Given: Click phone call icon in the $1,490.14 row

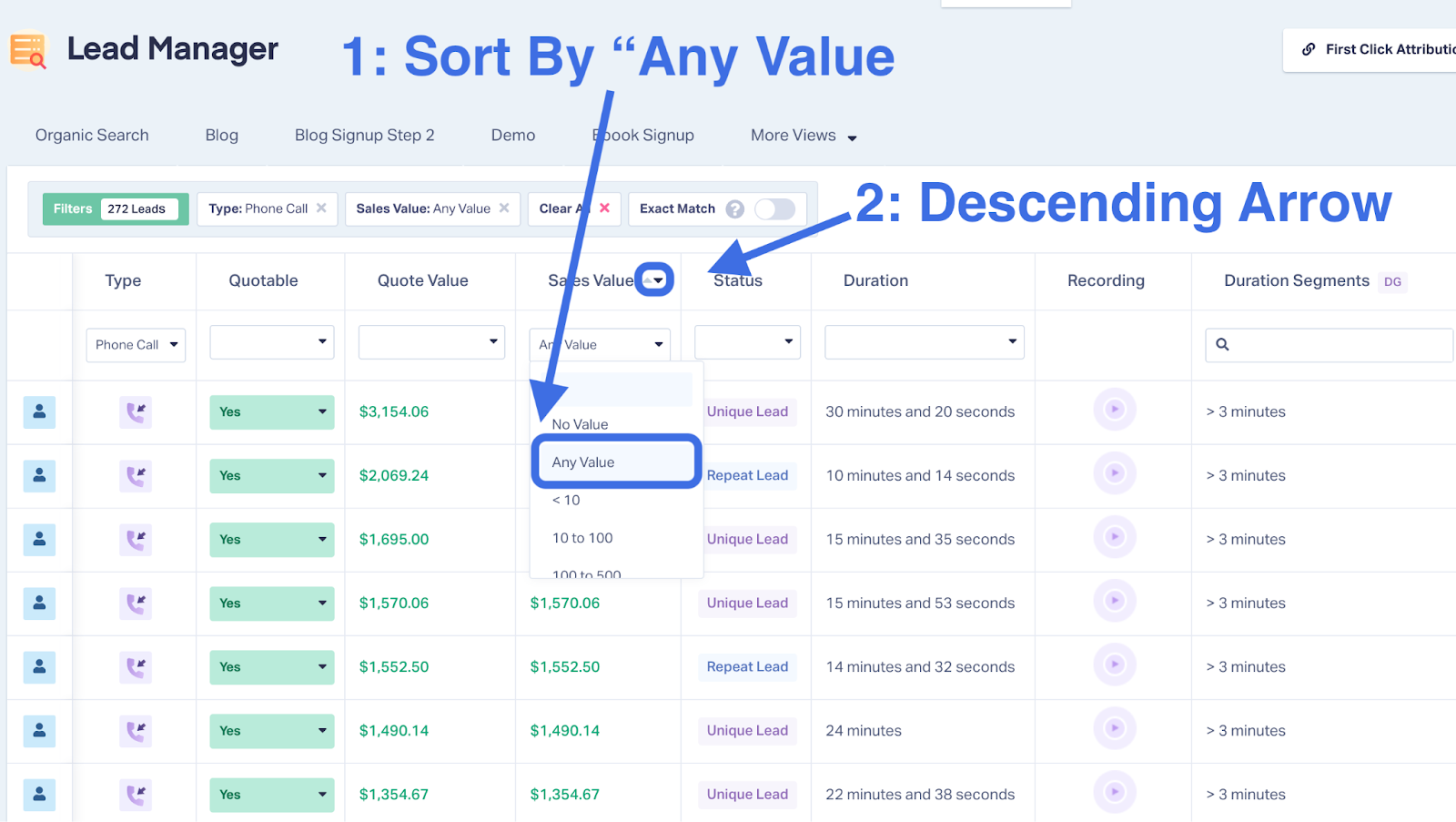Looking at the screenshot, I should pos(136,731).
